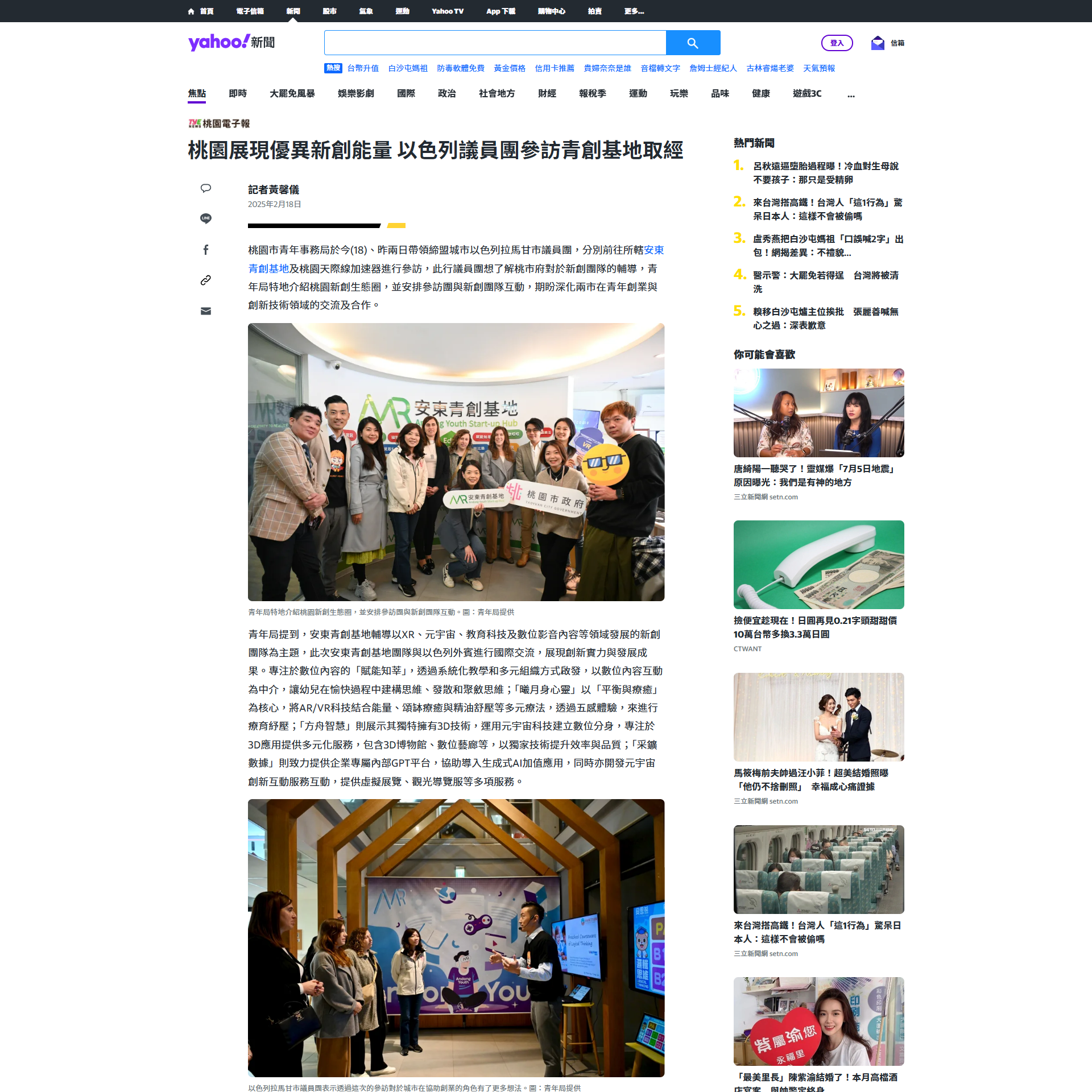Click the 桃園電子報 source logo
1092x1092 pixels.
click(219, 123)
